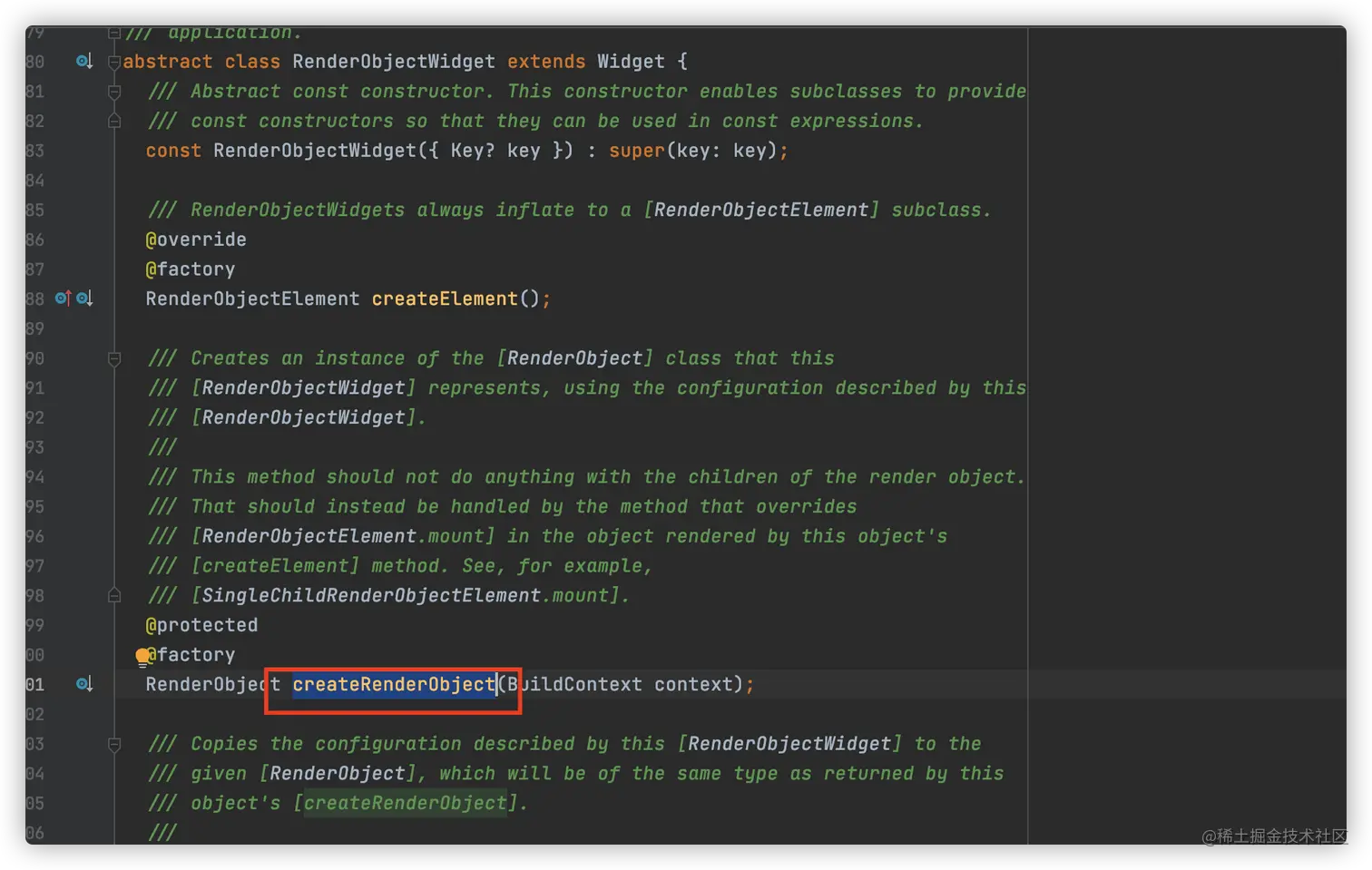Click [createElement] reference in the doc comment
The height and width of the screenshot is (870, 1372).
[x=275, y=566]
